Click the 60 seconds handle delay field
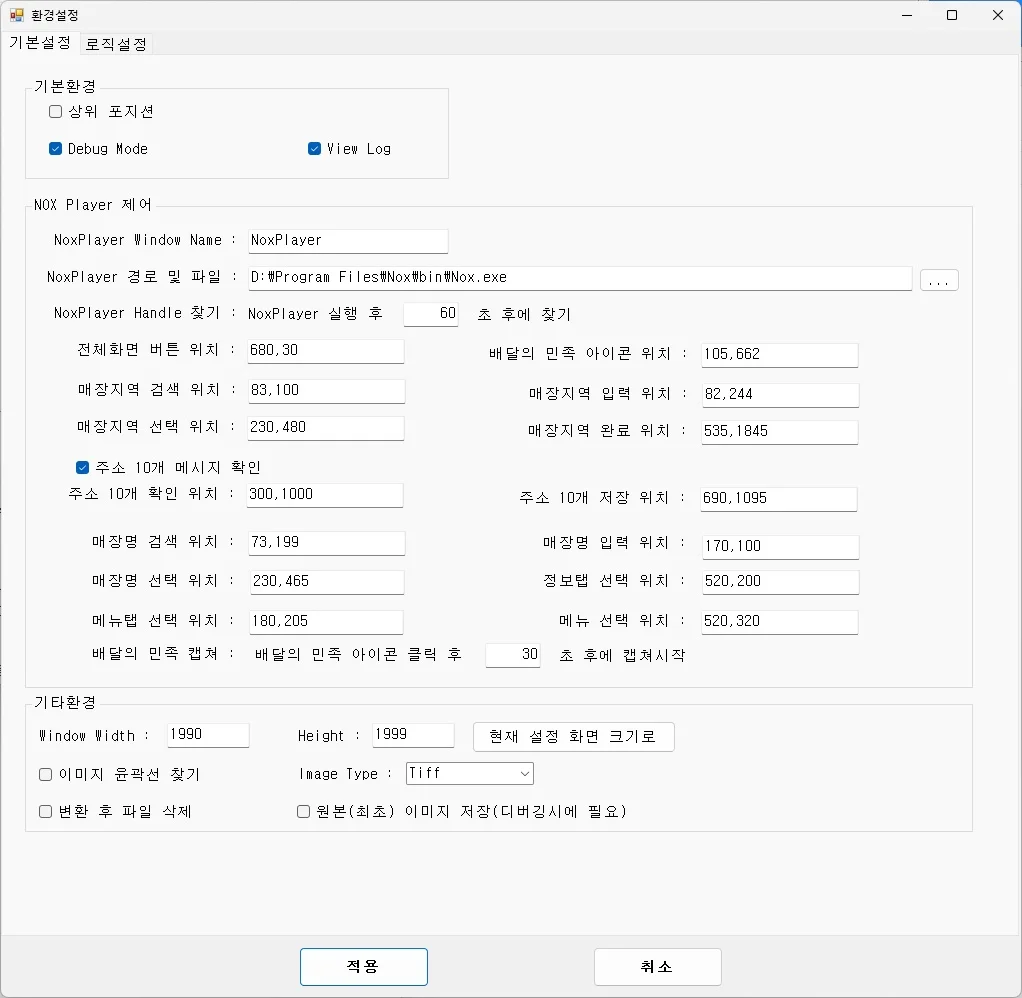Image resolution: width=1022 pixels, height=998 pixels. click(431, 314)
